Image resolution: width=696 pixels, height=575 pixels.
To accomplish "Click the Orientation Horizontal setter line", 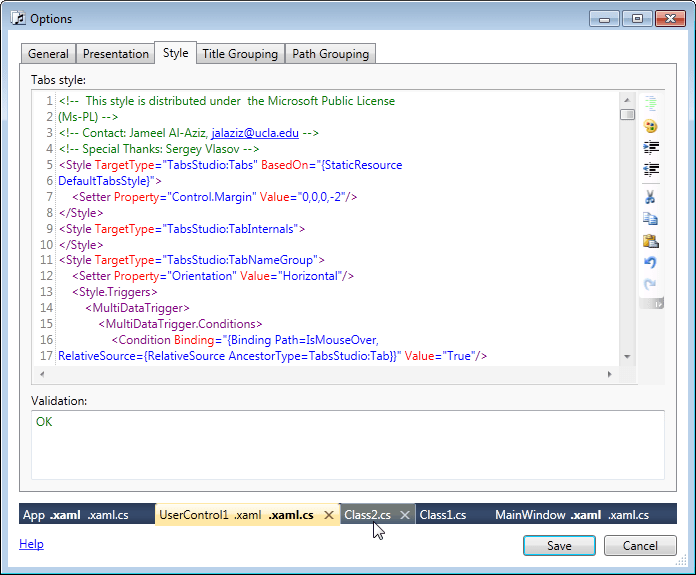I will click(x=213, y=276).
